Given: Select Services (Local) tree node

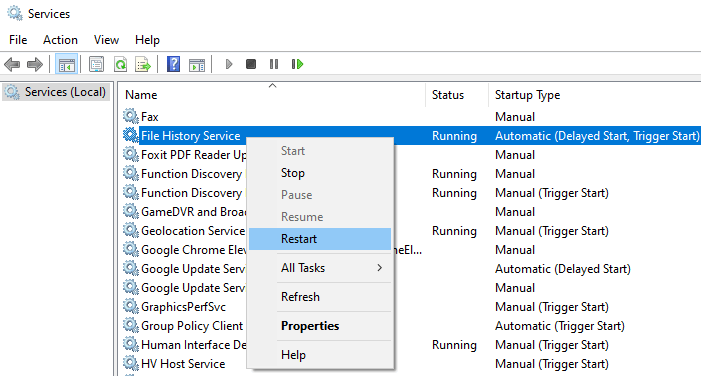Looking at the screenshot, I should click(x=56, y=92).
